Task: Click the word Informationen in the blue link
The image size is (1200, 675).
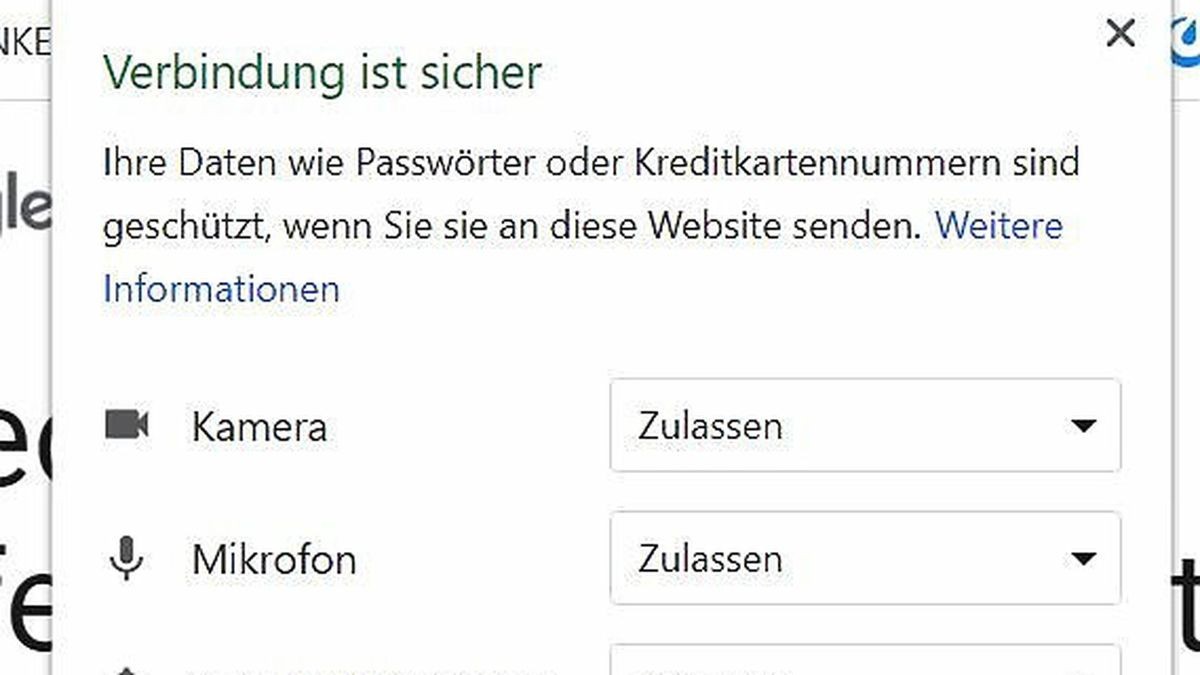Action: [218, 289]
